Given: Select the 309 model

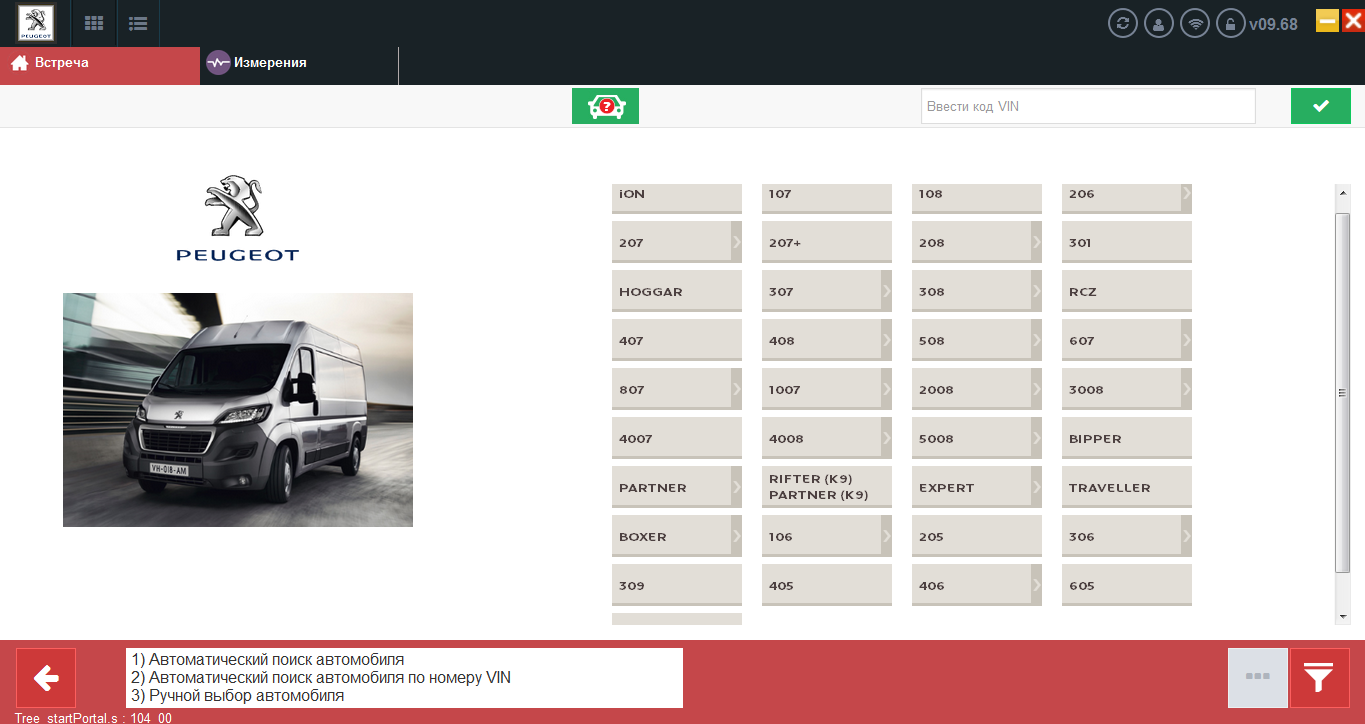Looking at the screenshot, I should (677, 585).
